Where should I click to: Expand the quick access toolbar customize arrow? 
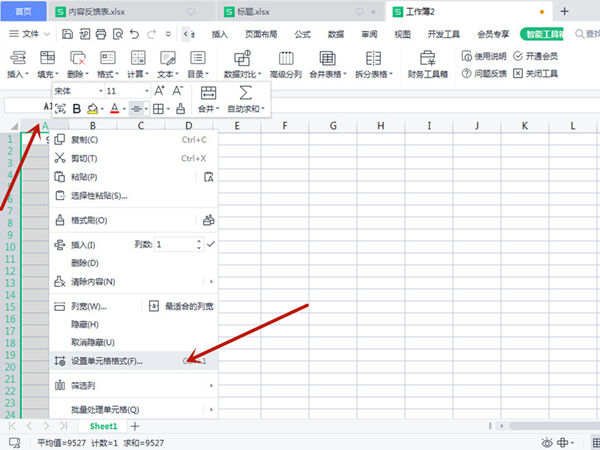[x=168, y=34]
